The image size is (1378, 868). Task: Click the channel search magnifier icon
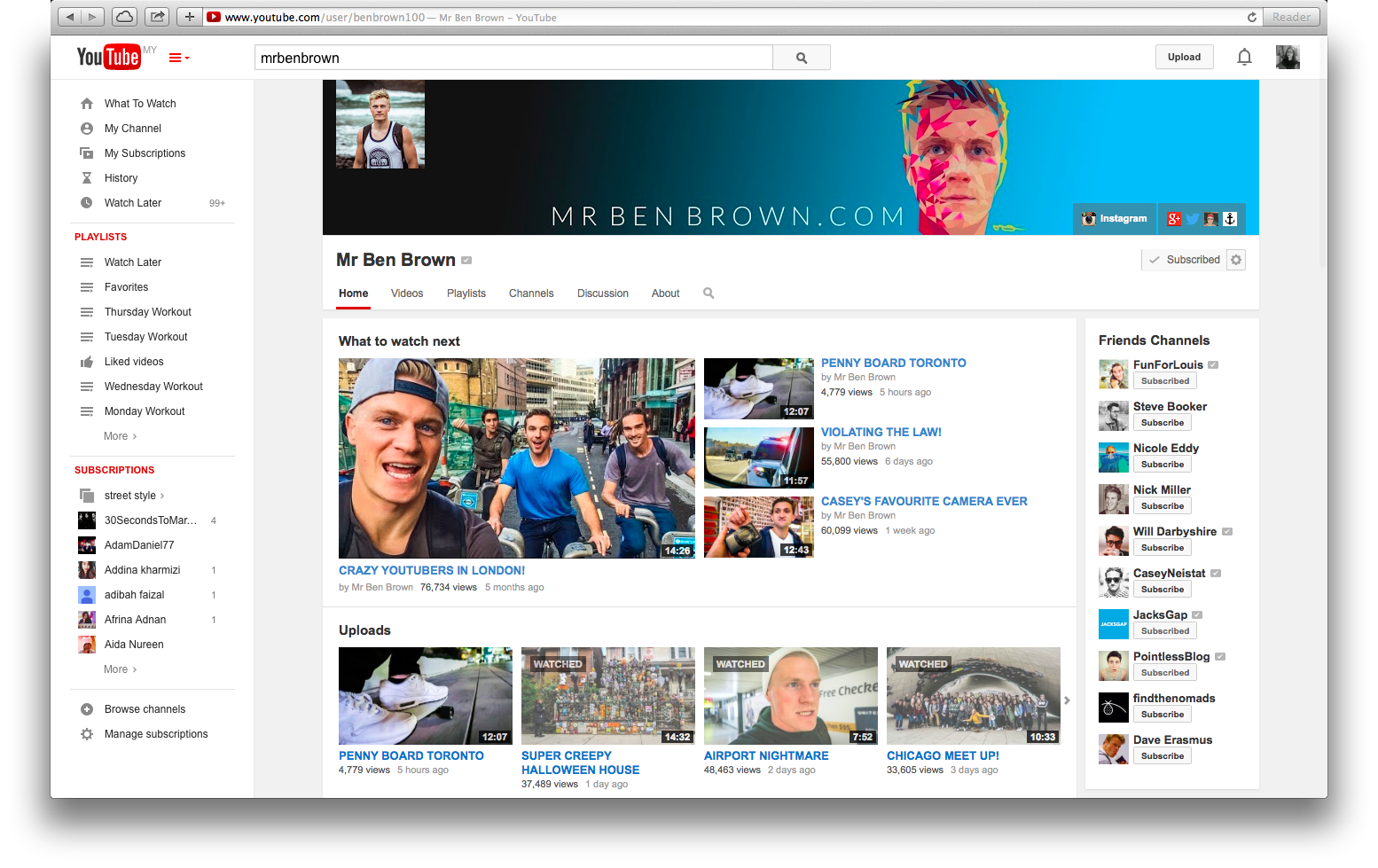tap(709, 293)
